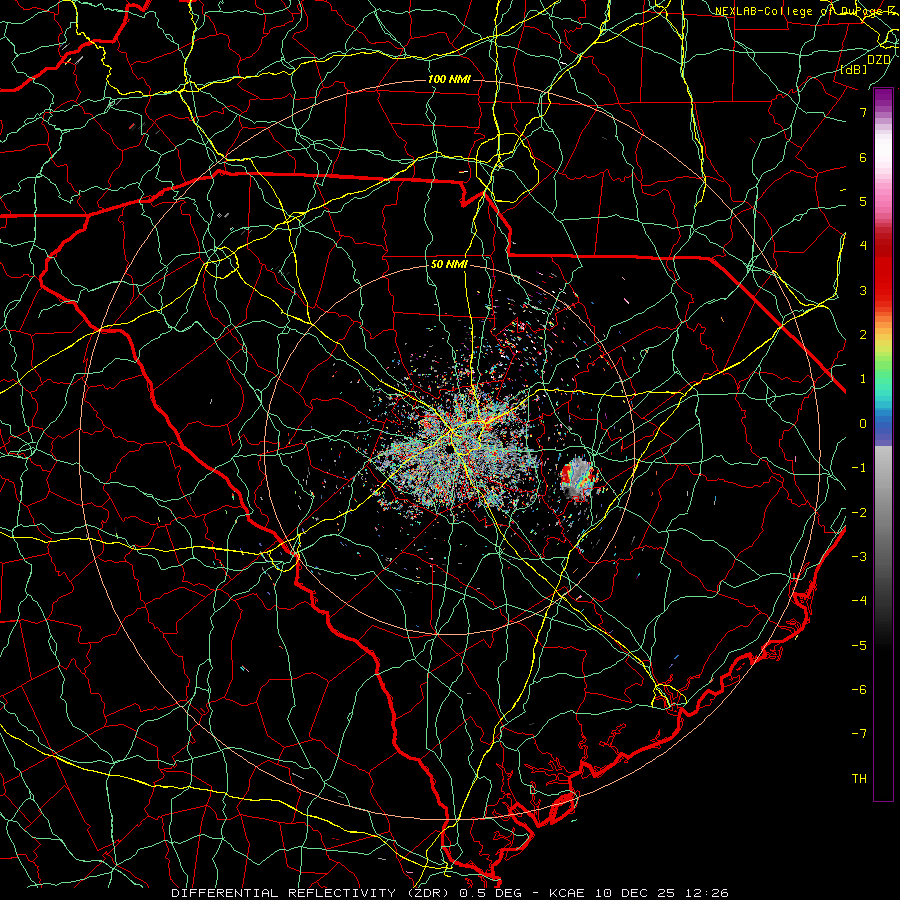Click the legend value "5"
Viewport: 900px width, 900px height.
tap(863, 201)
